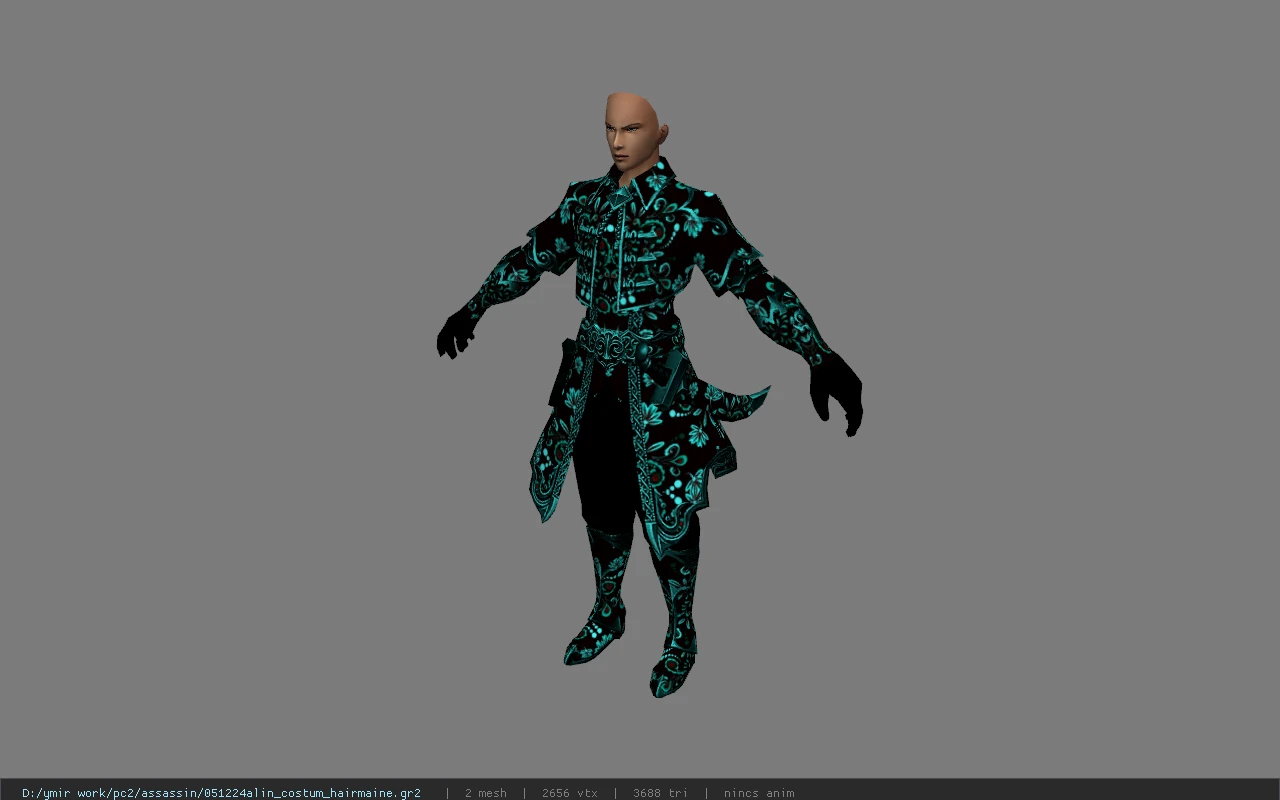This screenshot has width=1280, height=800.
Task: Click the boot that stands higher up
Action: [x=597, y=600]
